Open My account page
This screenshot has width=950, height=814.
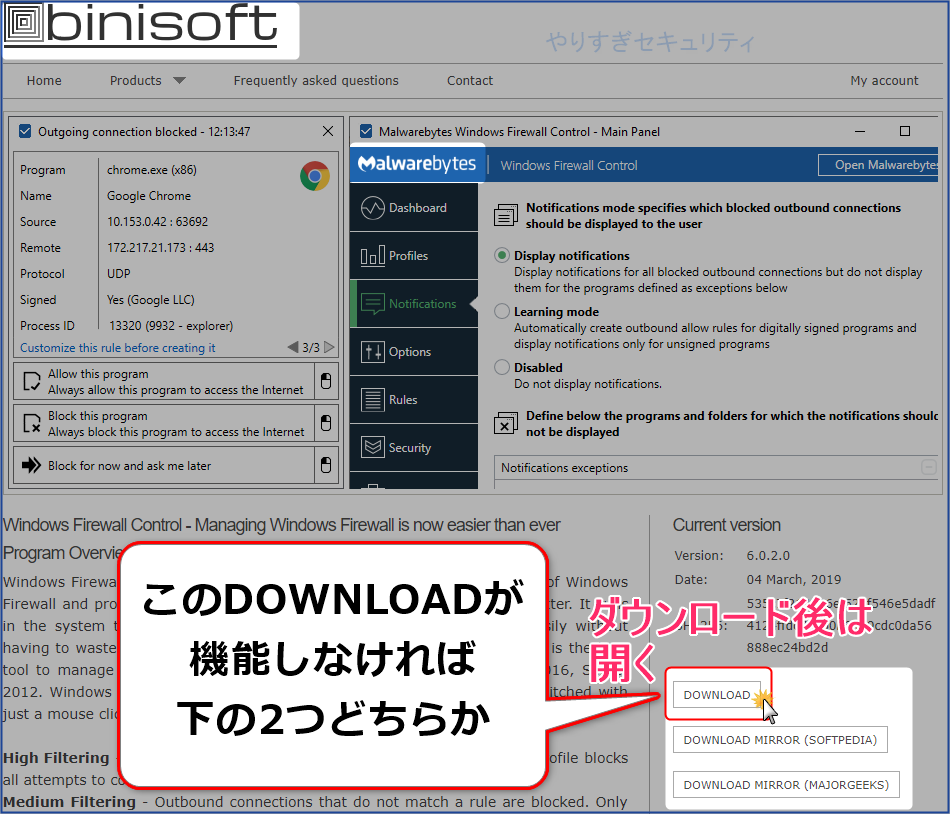[x=884, y=81]
